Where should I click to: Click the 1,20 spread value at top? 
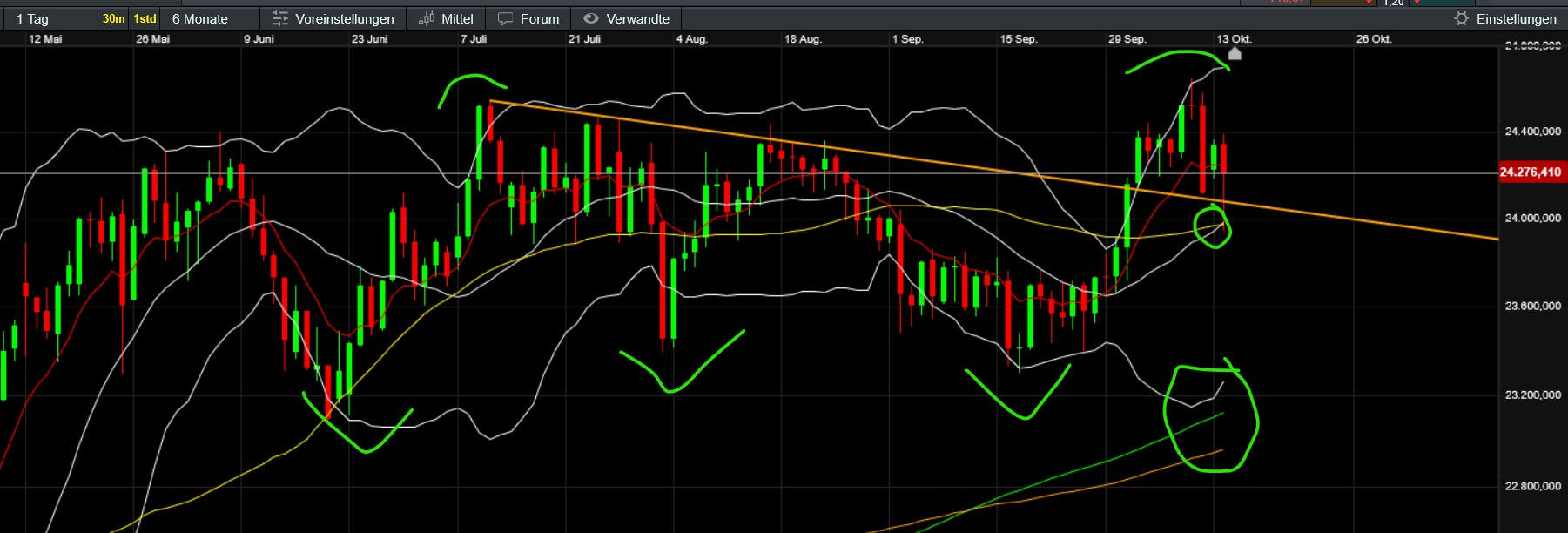pyautogui.click(x=1393, y=3)
